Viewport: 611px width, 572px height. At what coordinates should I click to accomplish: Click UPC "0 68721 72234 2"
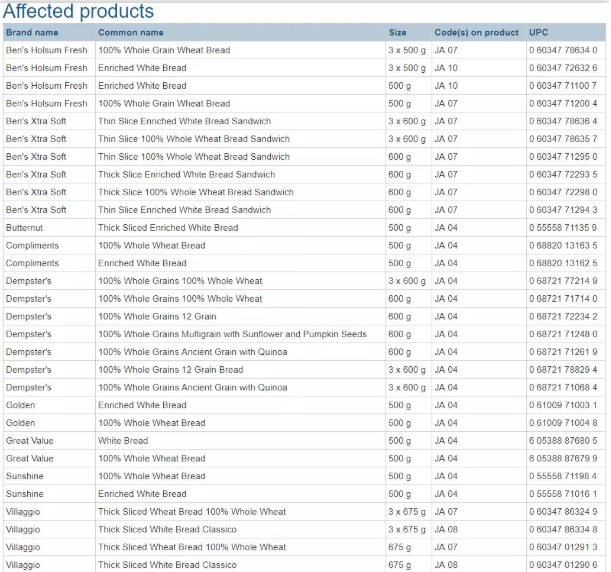pos(563,316)
